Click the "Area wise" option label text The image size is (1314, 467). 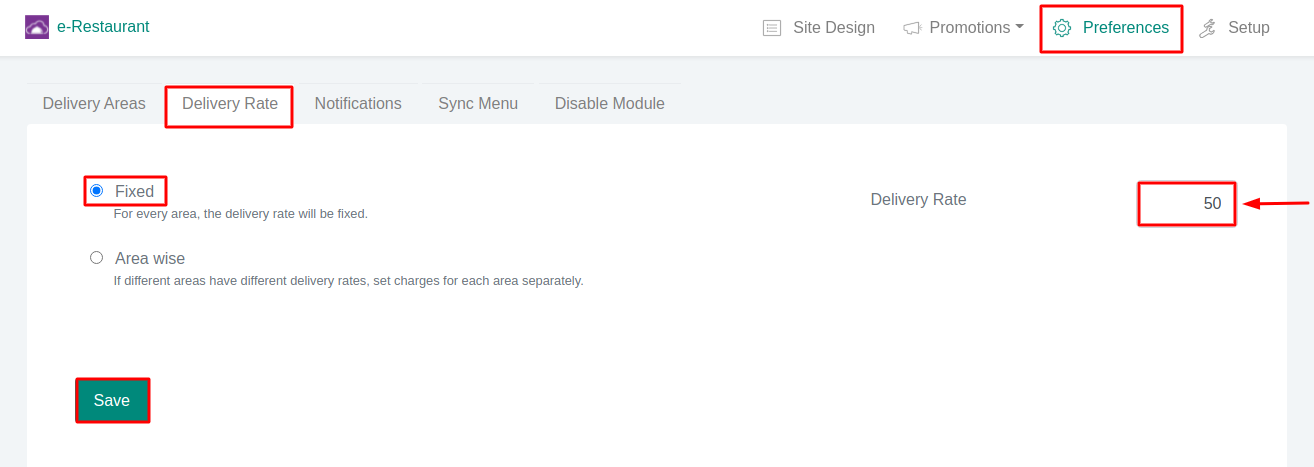[150, 258]
